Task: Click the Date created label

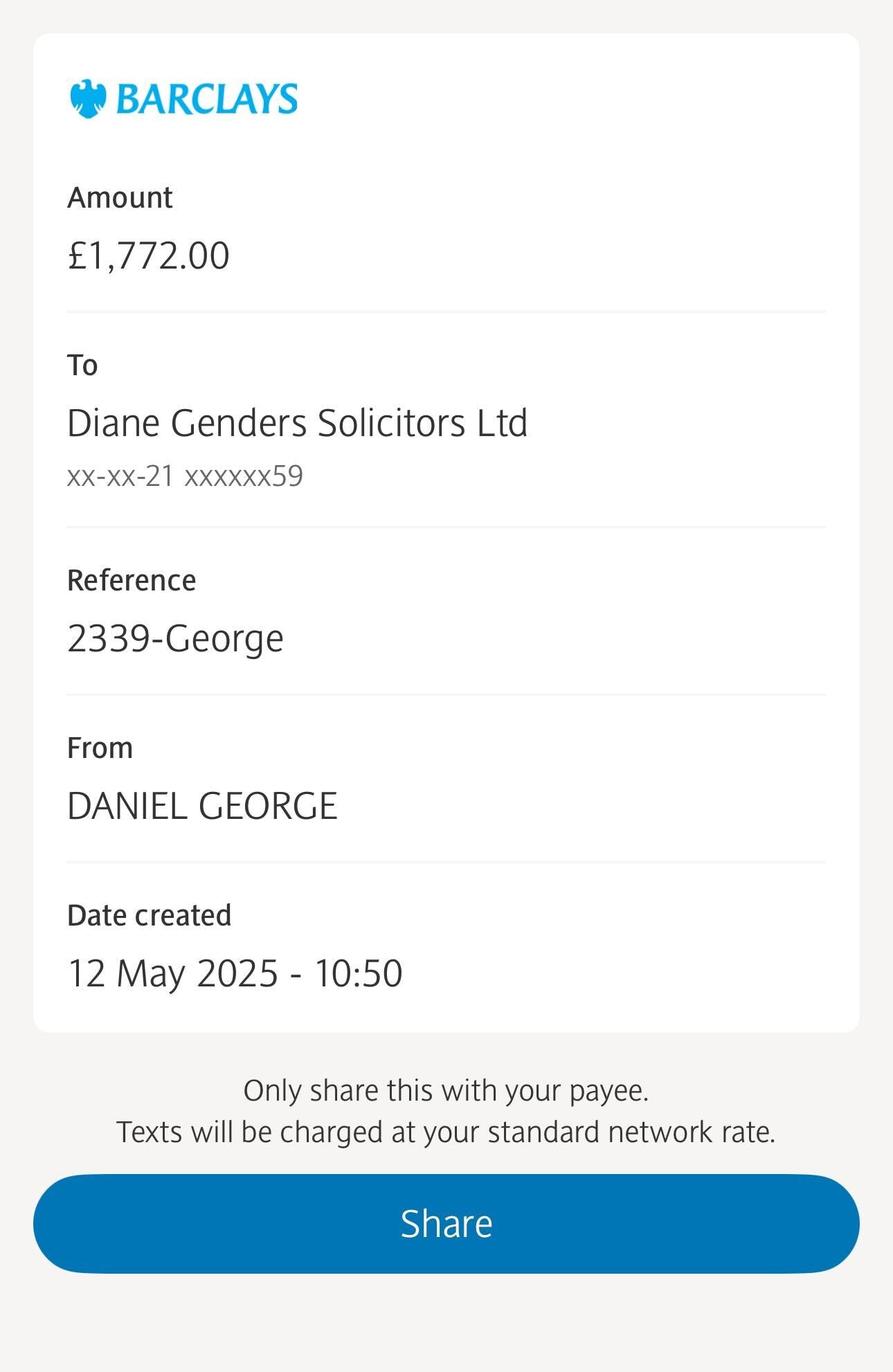Action: pos(149,916)
